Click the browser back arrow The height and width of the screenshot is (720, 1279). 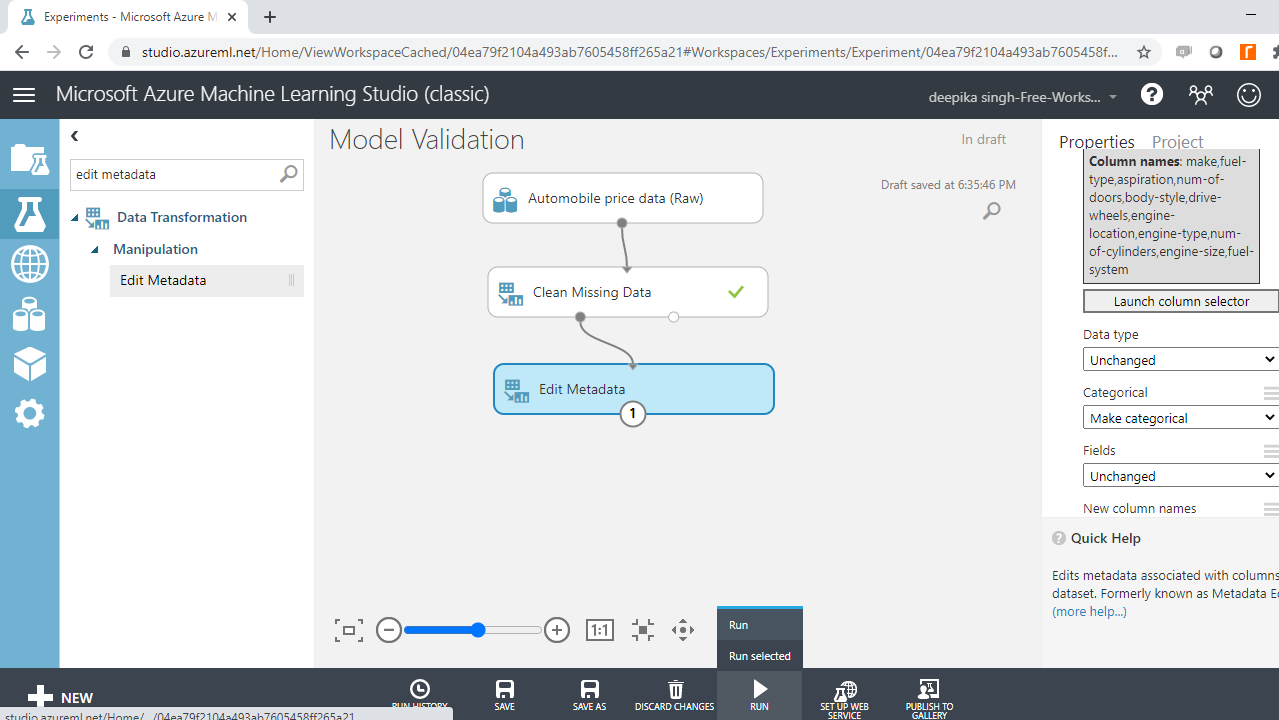click(22, 52)
